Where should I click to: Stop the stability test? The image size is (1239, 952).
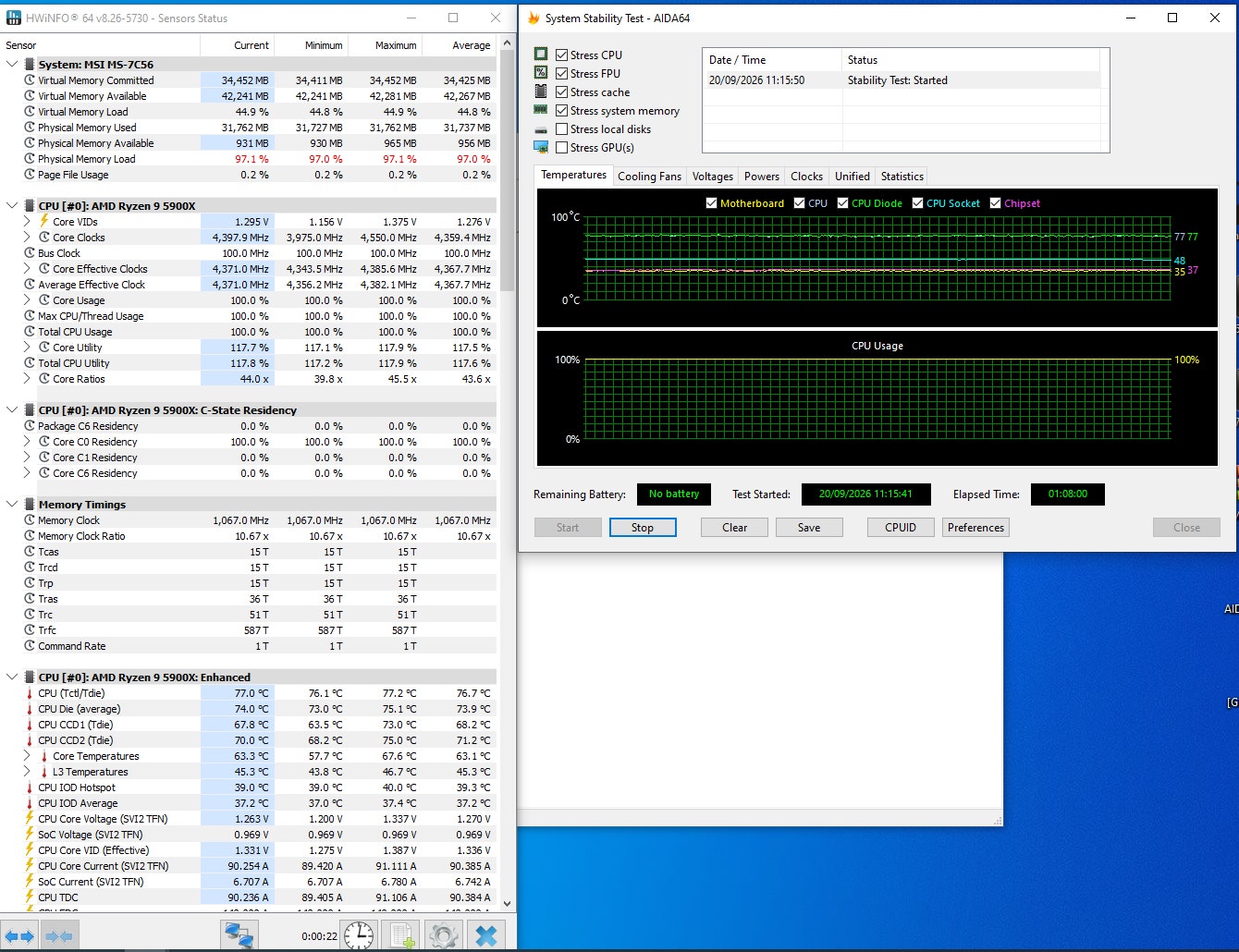click(x=643, y=528)
